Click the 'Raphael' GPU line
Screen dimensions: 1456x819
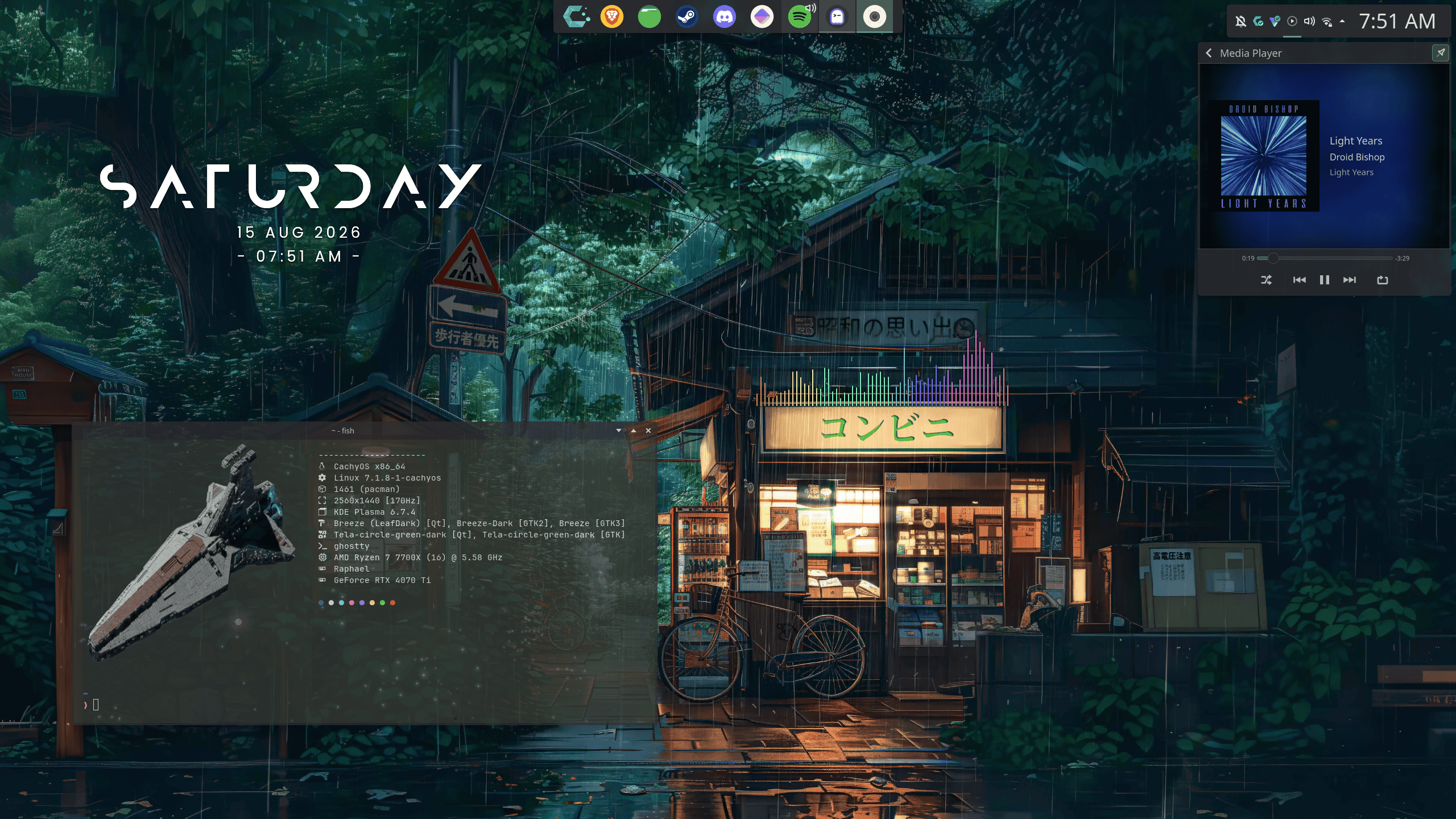pyautogui.click(x=351, y=569)
